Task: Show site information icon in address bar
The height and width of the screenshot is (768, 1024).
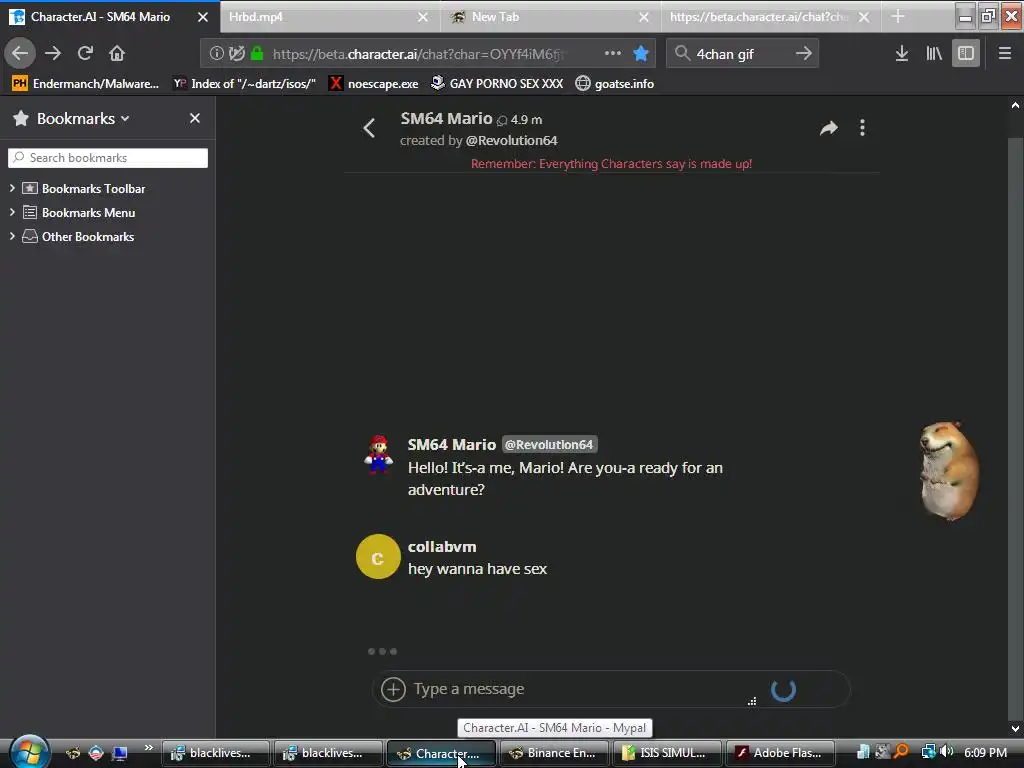Action: click(x=216, y=54)
